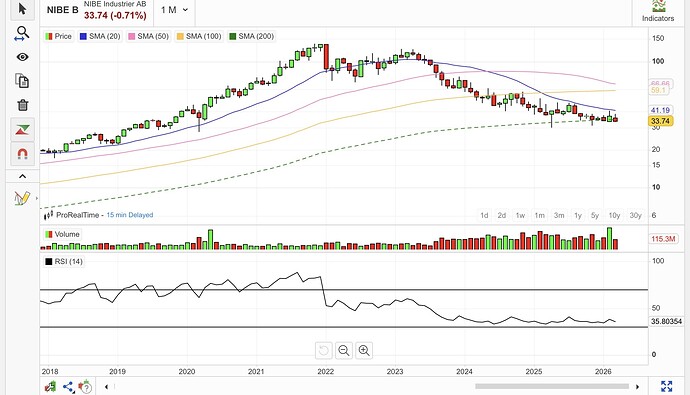This screenshot has height=395, width=690.
Task: Click the ProRealTime logo icon
Action: click(48, 215)
